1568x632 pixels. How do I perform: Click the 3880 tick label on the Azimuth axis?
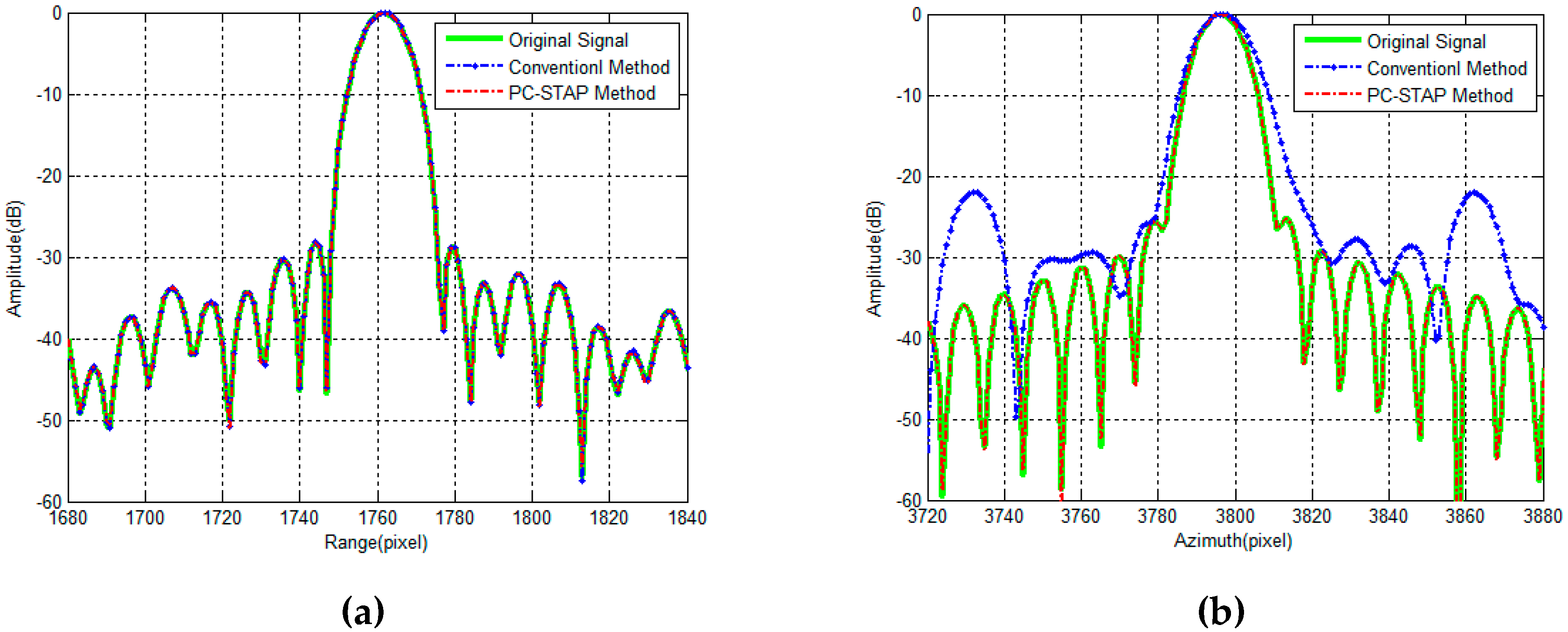click(x=1542, y=516)
